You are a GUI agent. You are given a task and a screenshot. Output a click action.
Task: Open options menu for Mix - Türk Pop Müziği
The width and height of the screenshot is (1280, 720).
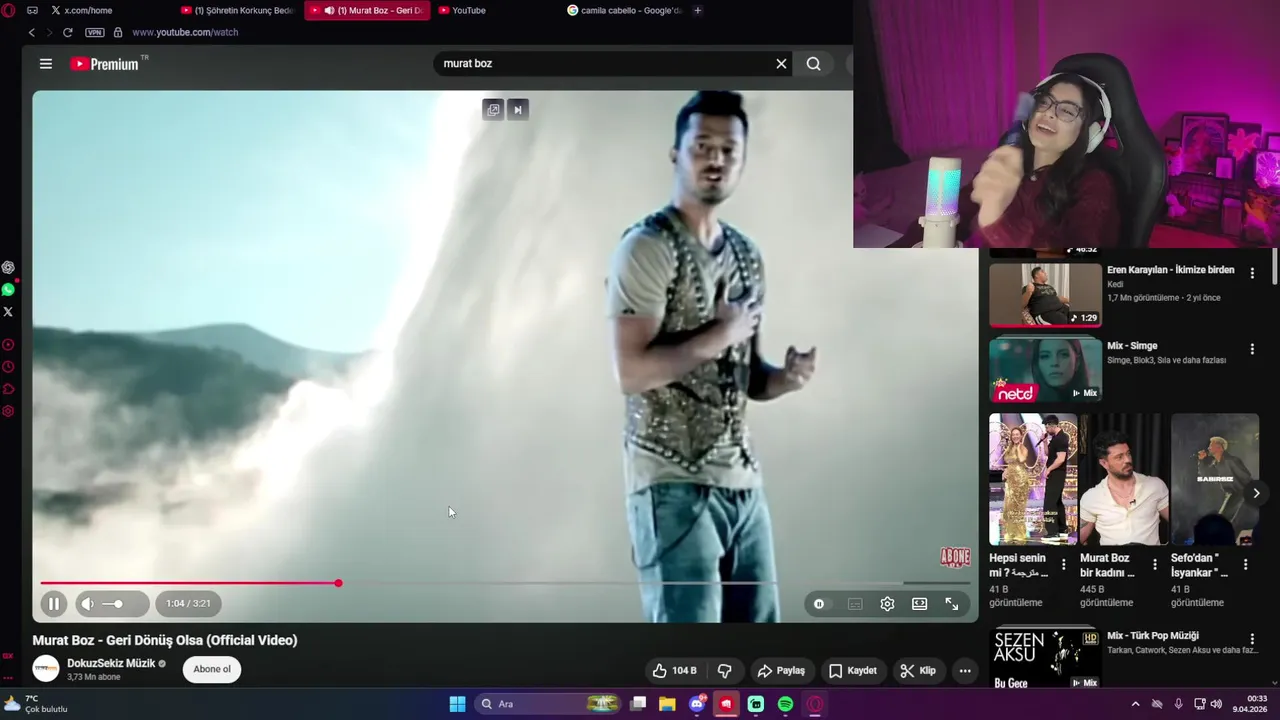1252,639
